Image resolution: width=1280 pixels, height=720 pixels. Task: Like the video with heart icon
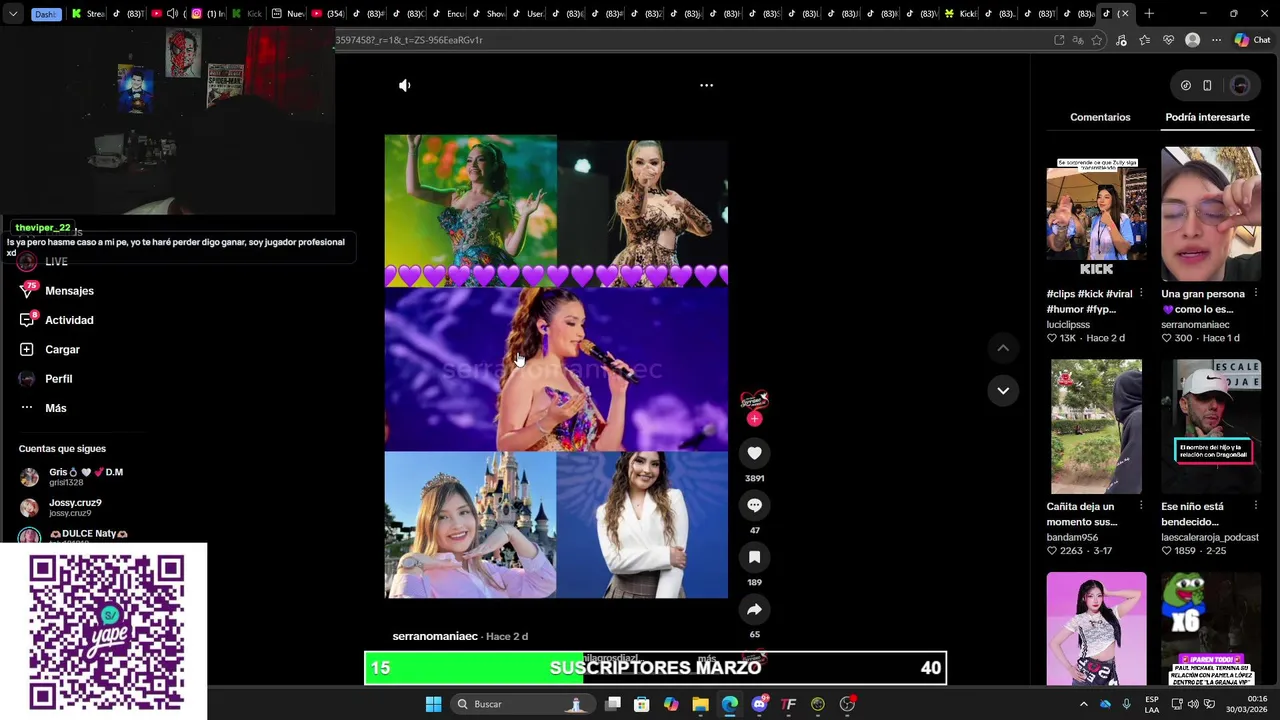coord(754,453)
